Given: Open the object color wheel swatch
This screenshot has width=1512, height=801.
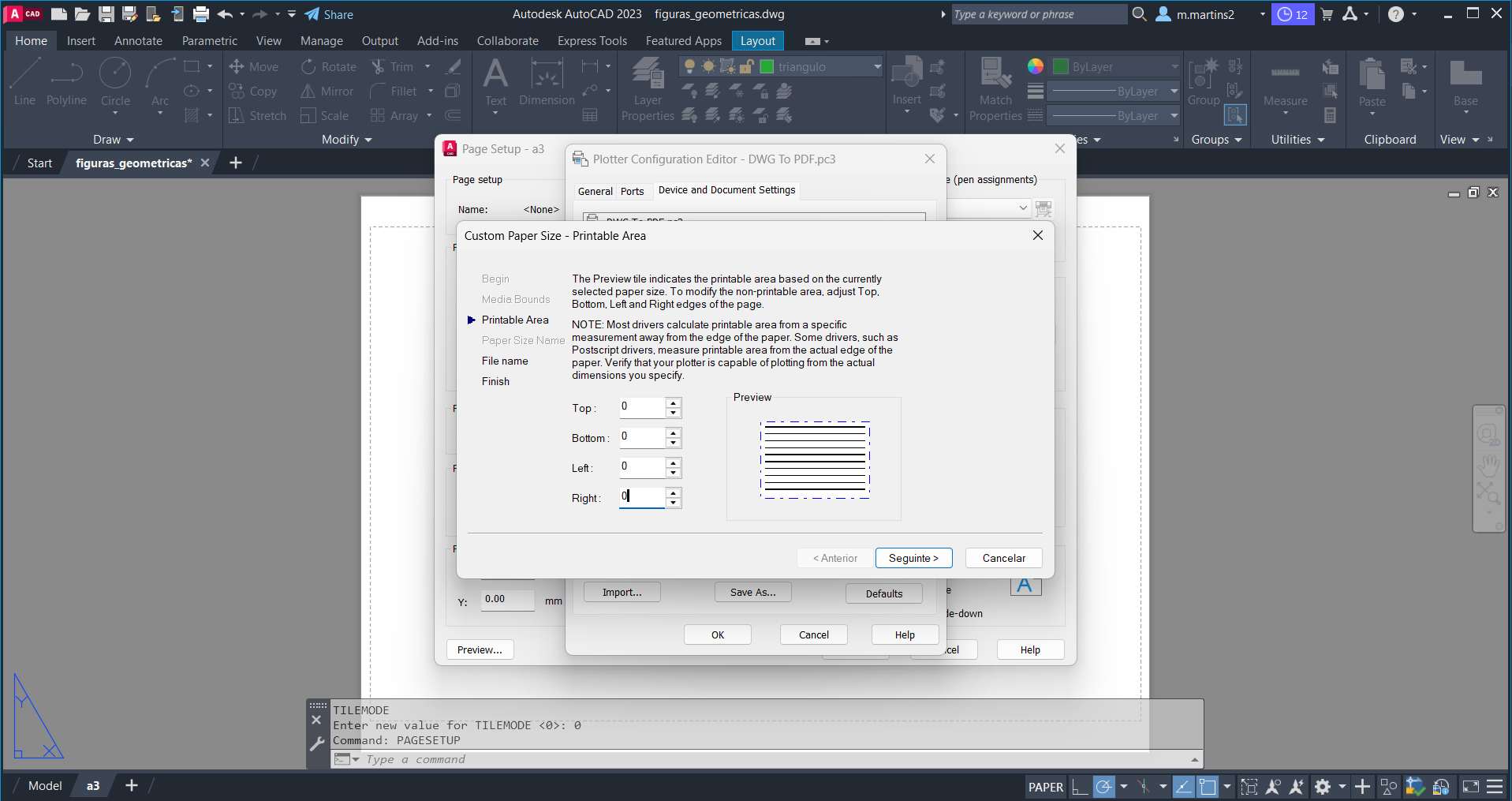Looking at the screenshot, I should tap(1036, 67).
